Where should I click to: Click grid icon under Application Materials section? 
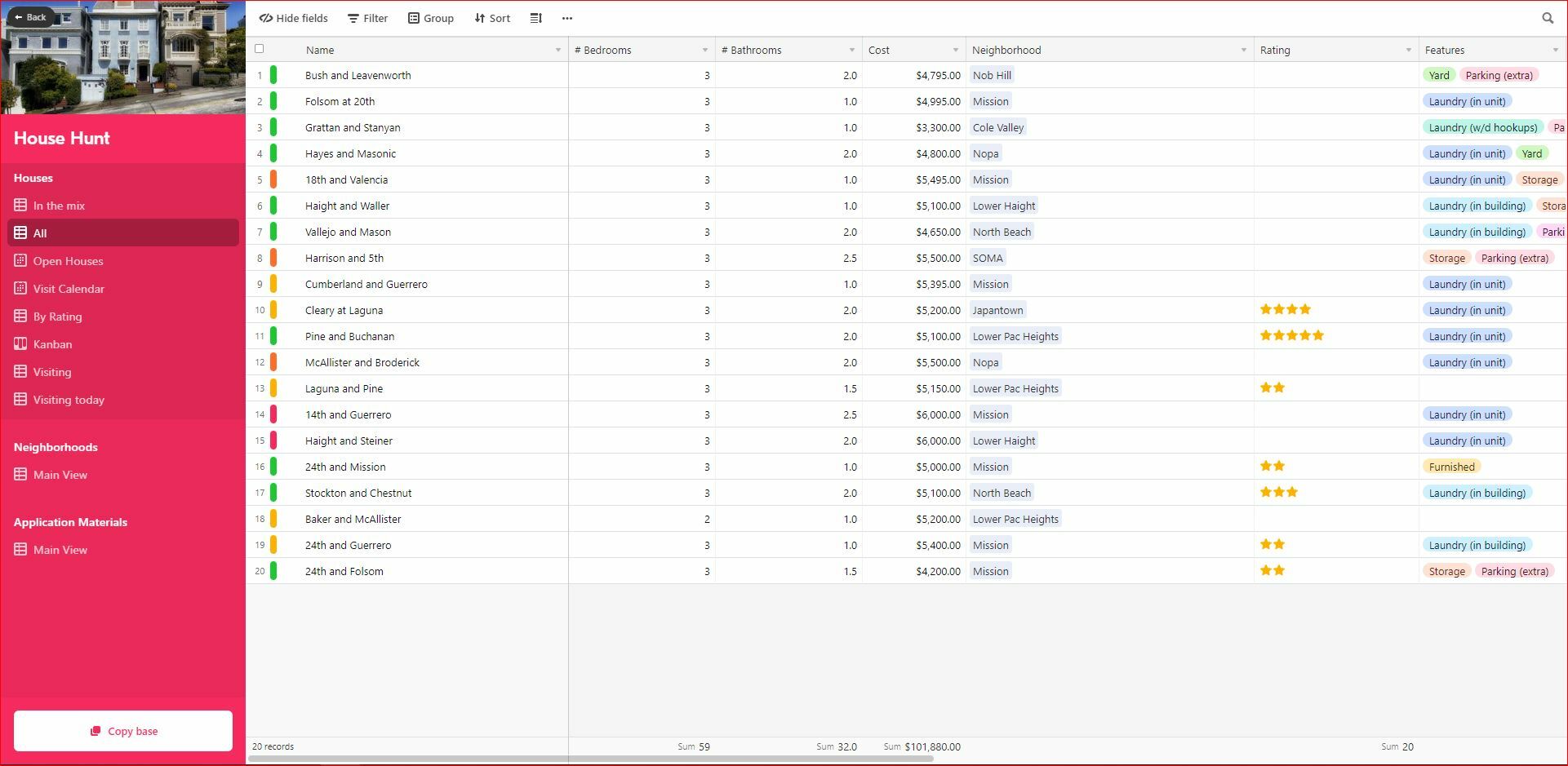coord(20,550)
